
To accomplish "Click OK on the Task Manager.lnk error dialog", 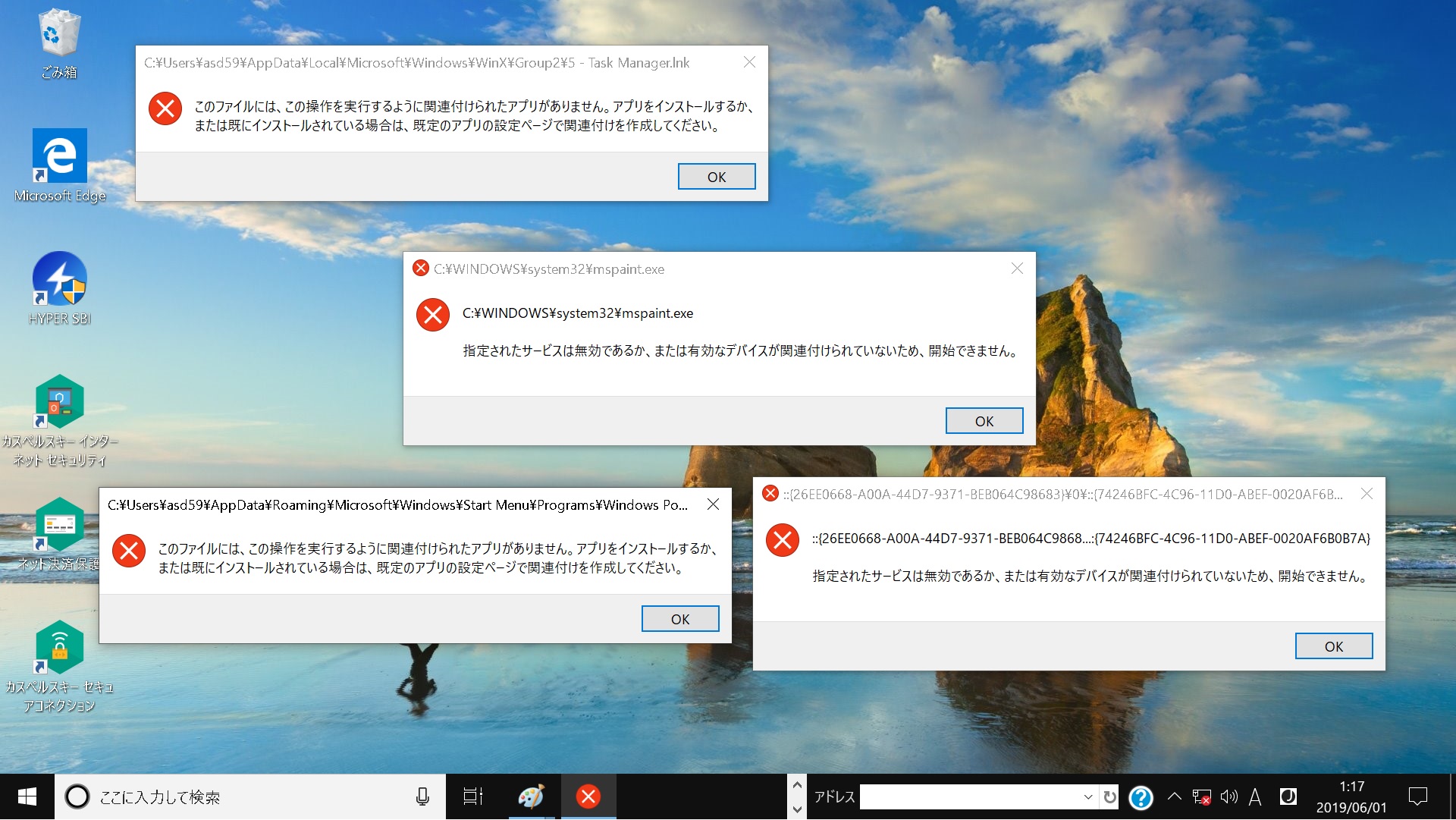I will click(x=716, y=177).
